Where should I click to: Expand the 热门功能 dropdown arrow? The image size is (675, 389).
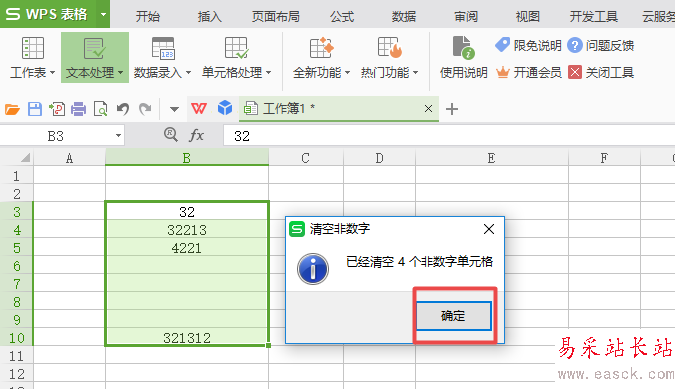pyautogui.click(x=415, y=73)
